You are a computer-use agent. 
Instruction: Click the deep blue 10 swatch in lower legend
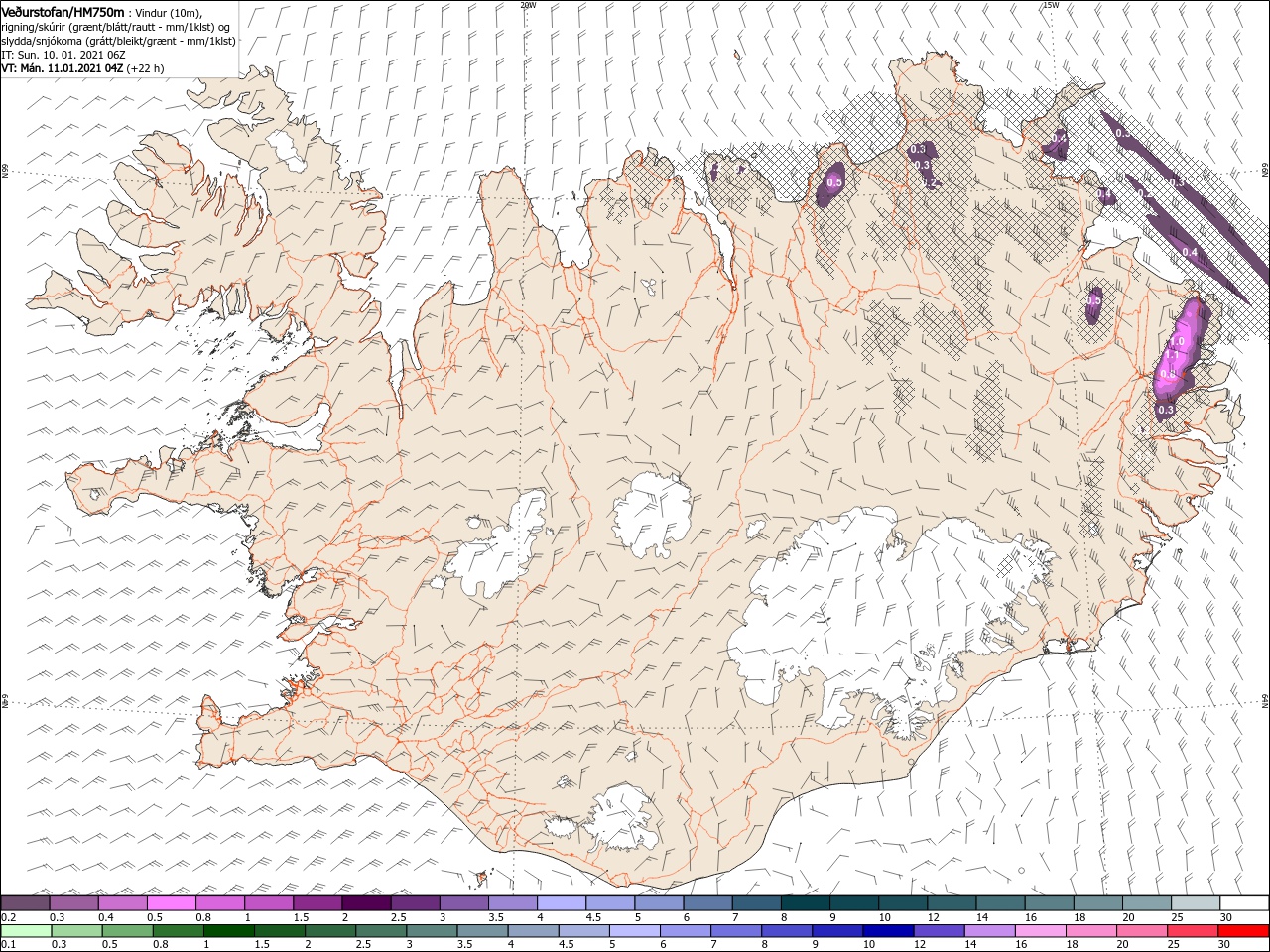pyautogui.click(x=888, y=931)
